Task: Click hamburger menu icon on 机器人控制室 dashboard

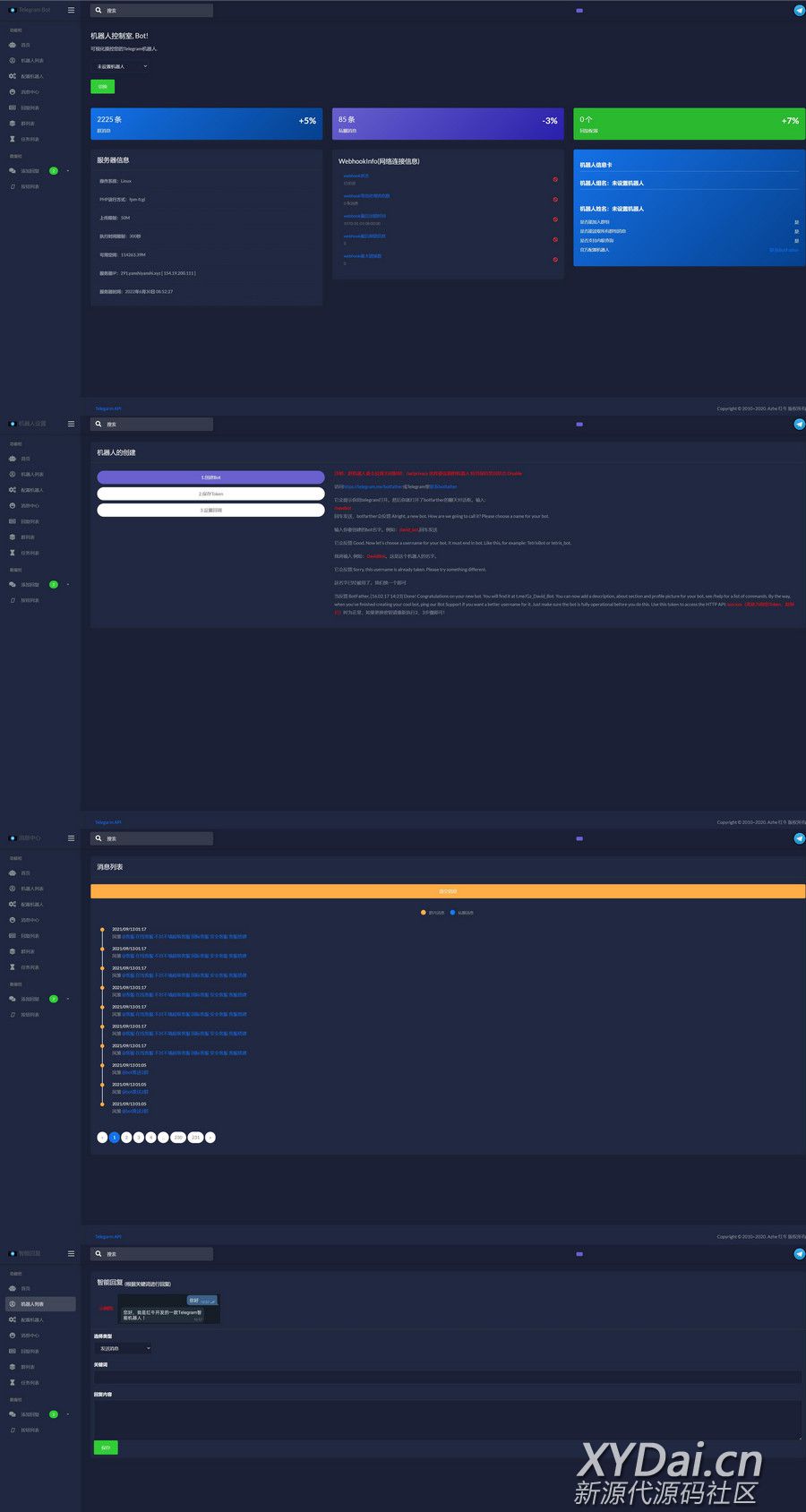Action: [71, 10]
